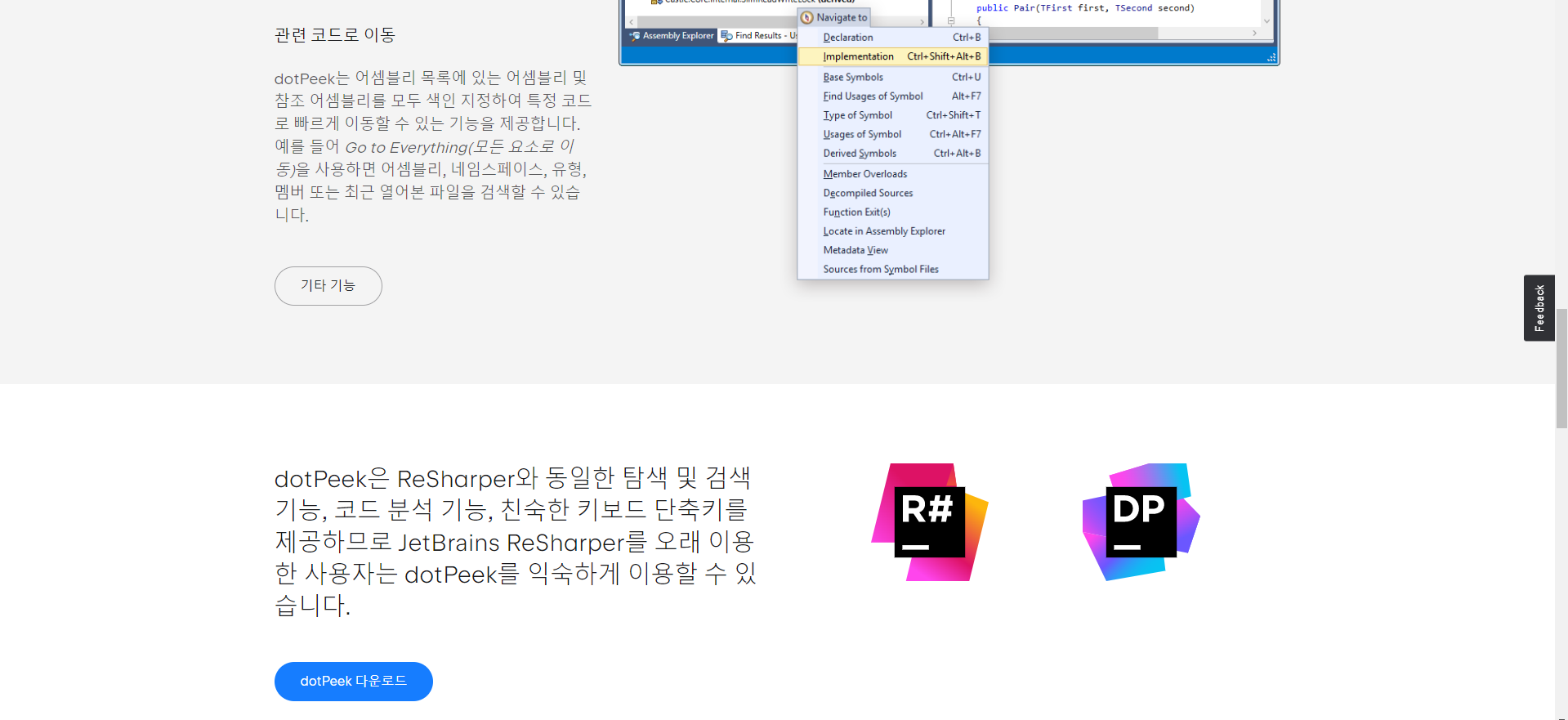The height and width of the screenshot is (720, 1568).
Task: Switch to Assembly Explorer tab
Action: (x=672, y=36)
